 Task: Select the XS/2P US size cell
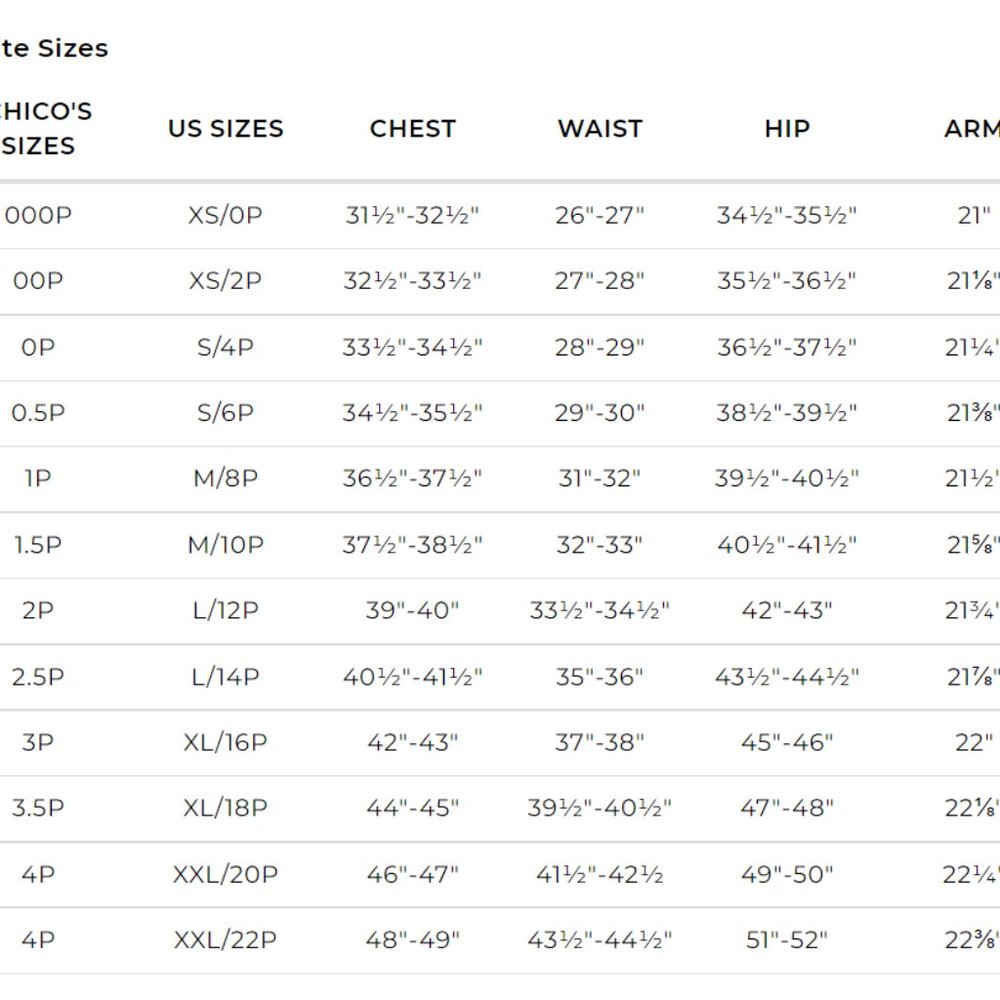(225, 281)
